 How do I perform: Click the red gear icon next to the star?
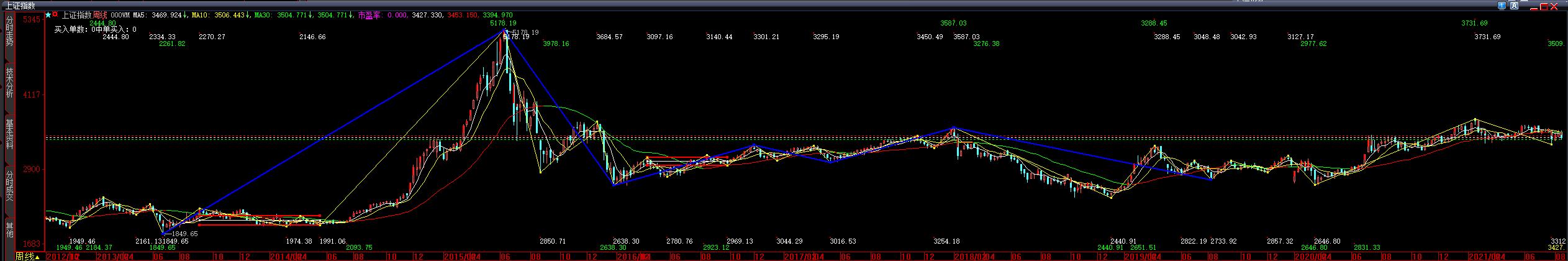click(55, 14)
